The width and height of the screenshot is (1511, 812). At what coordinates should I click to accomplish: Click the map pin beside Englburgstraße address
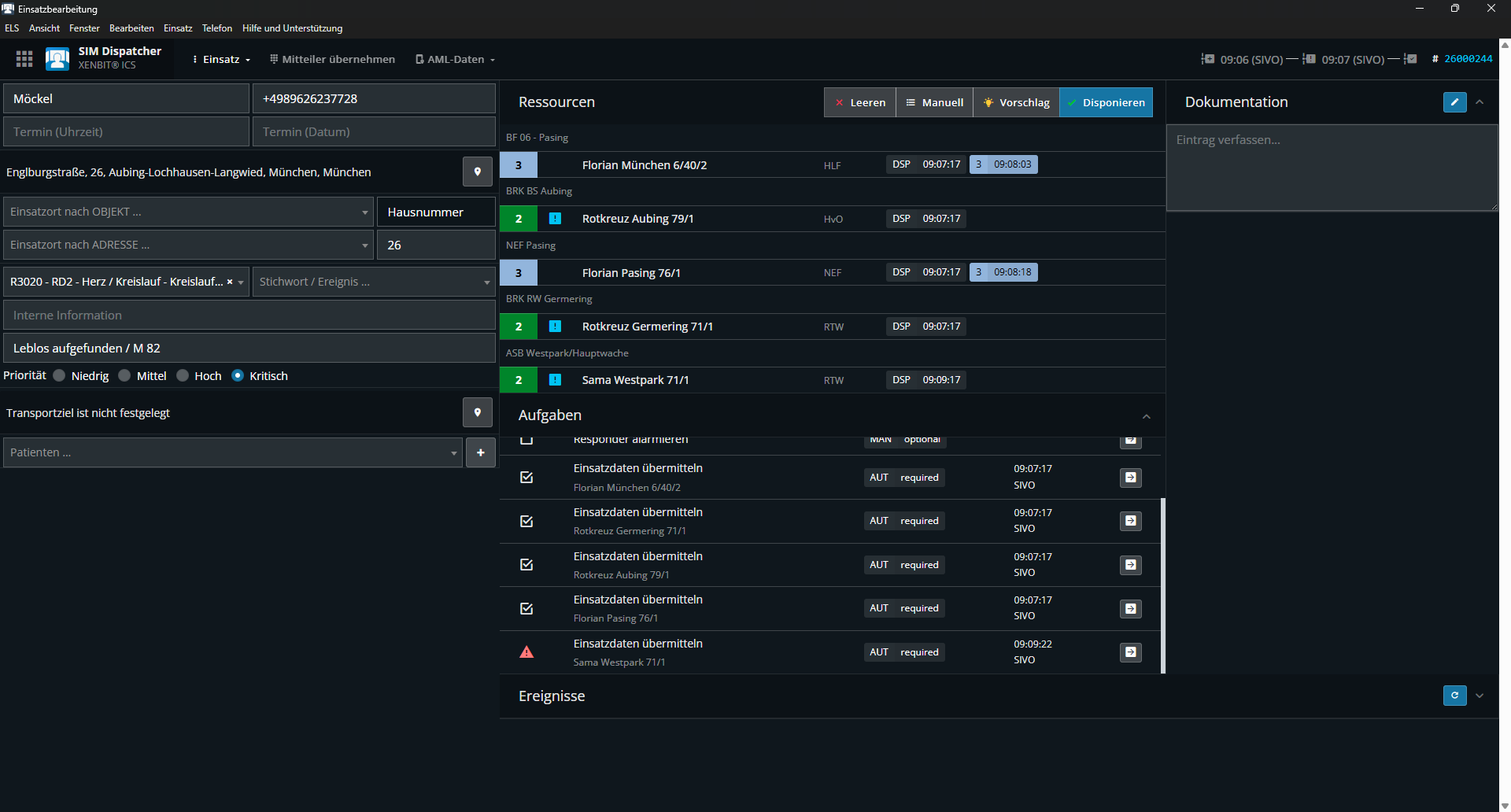[477, 172]
